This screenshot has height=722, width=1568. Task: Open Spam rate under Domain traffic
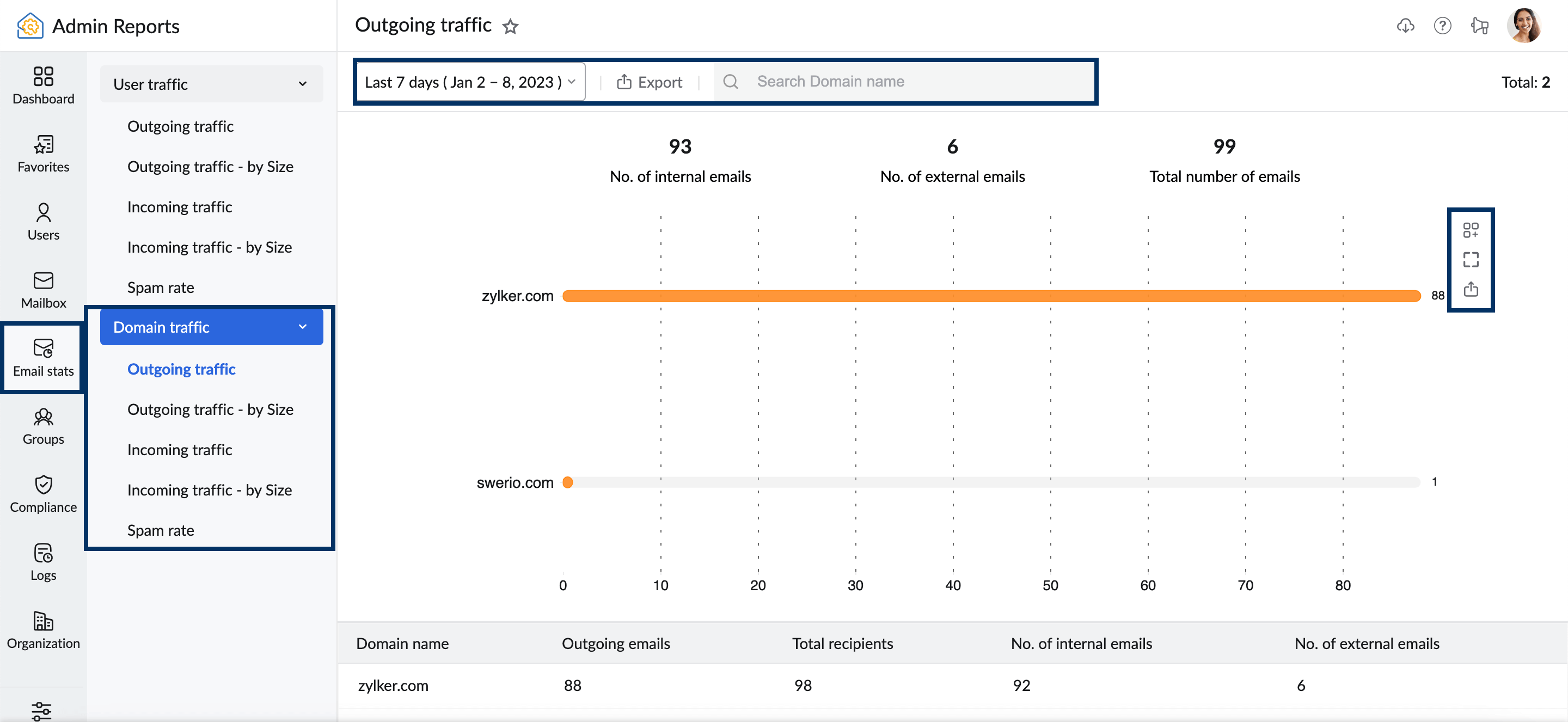coord(160,530)
